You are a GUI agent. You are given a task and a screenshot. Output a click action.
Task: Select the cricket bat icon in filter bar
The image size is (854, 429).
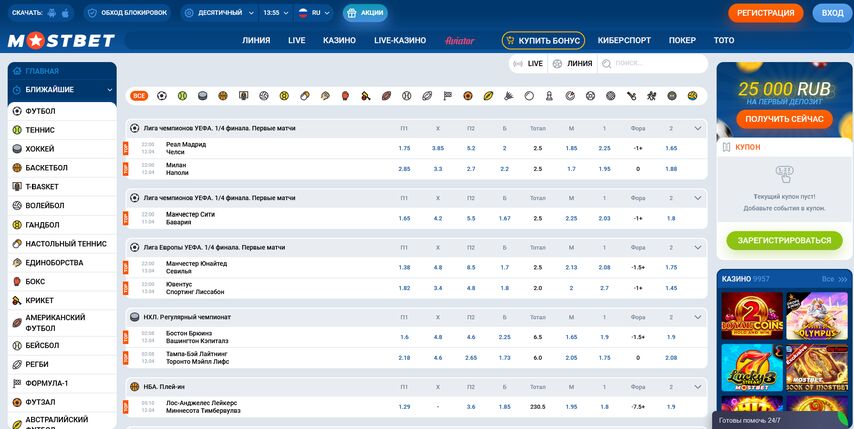(365, 96)
